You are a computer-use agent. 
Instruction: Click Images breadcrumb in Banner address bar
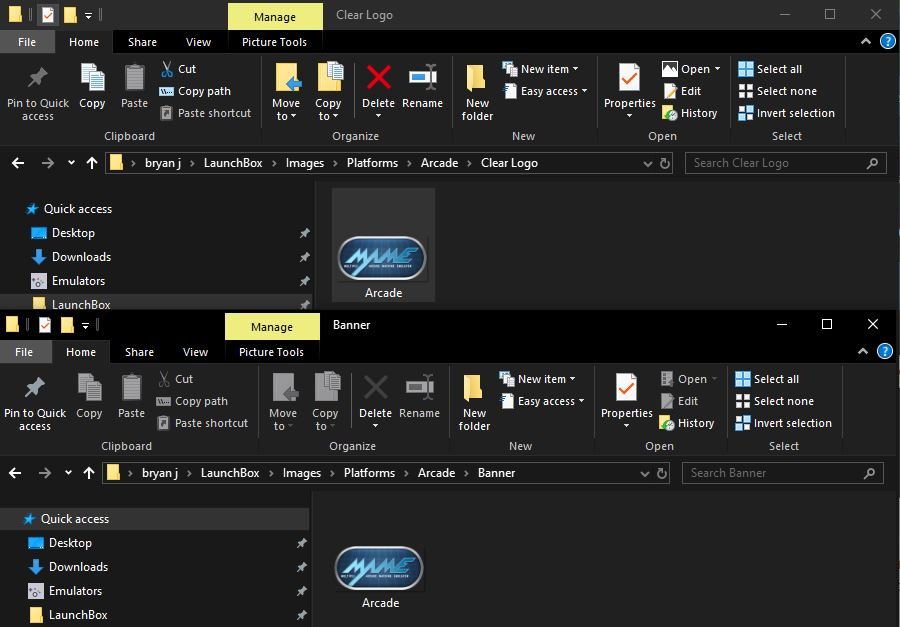(x=302, y=473)
